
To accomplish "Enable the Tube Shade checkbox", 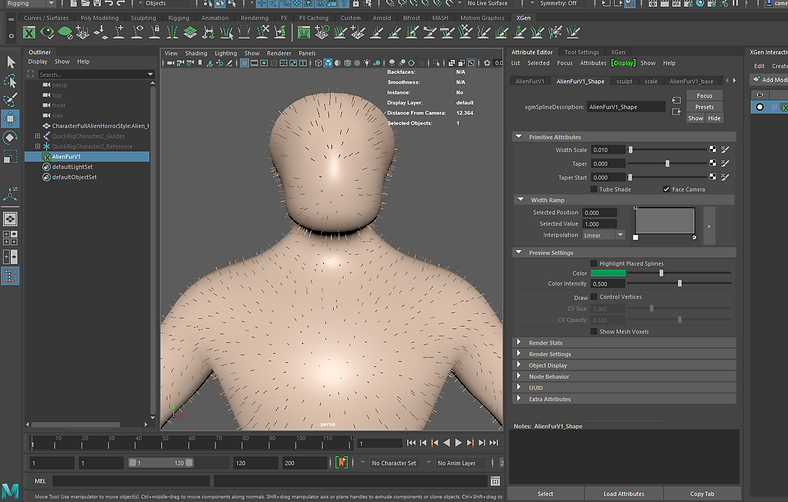I will point(594,189).
